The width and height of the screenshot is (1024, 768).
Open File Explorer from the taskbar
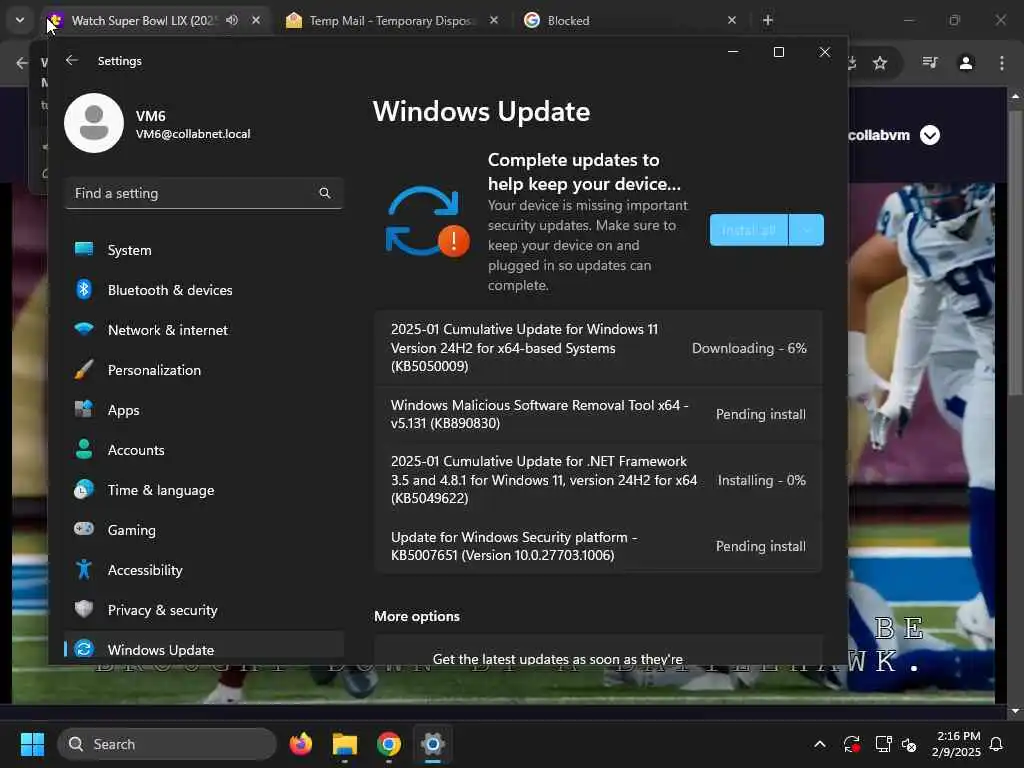(x=345, y=744)
